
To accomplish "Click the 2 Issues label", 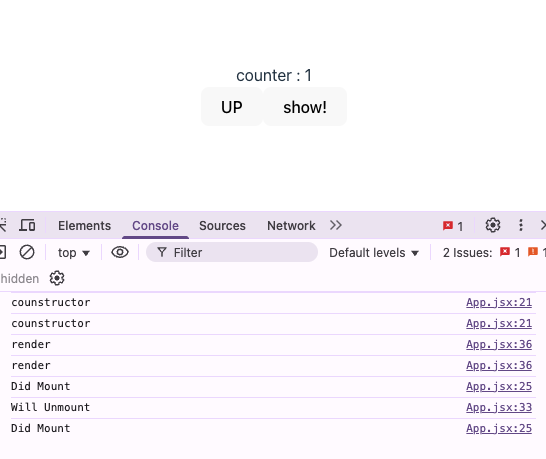I will 467,253.
